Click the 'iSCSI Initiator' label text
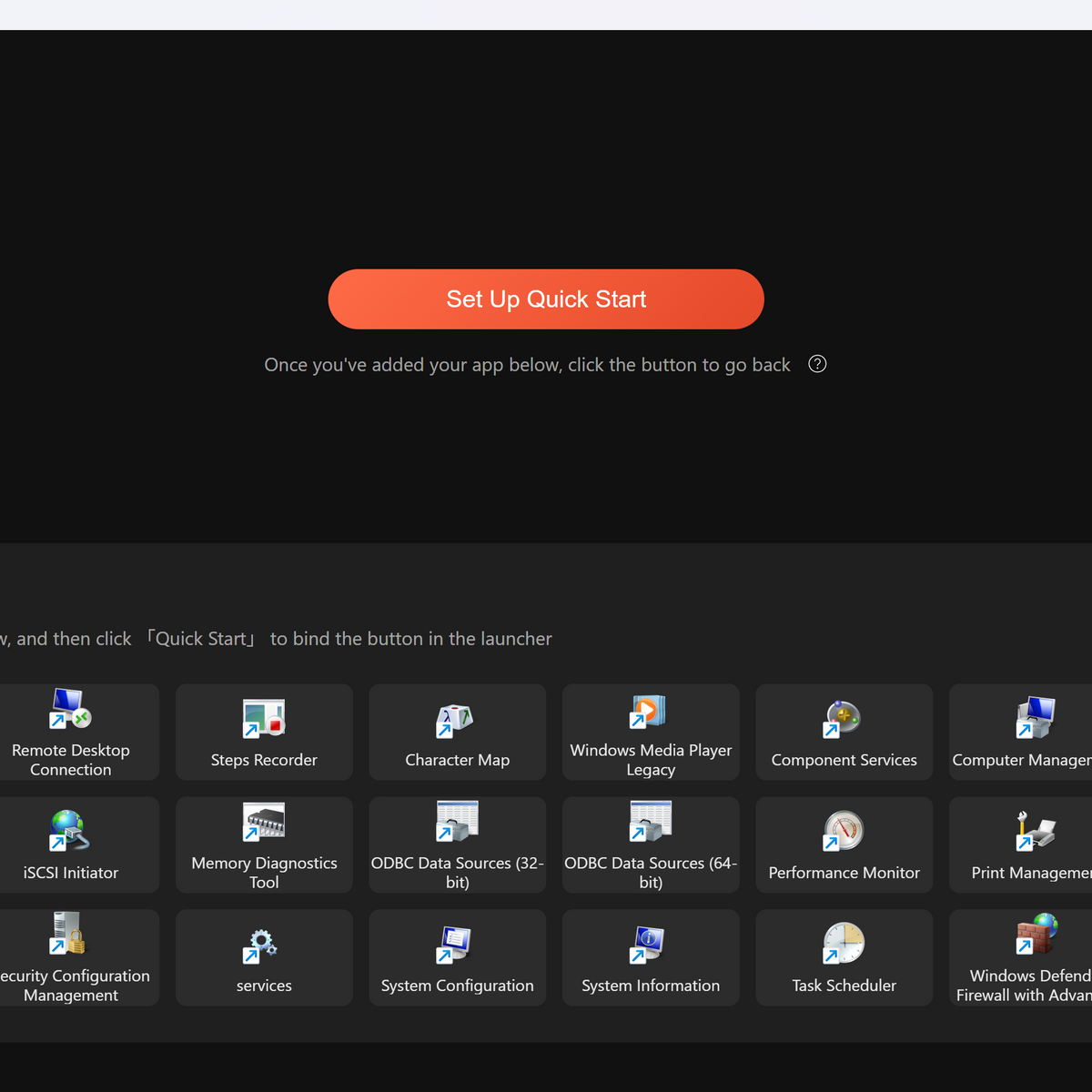The width and height of the screenshot is (1092, 1092). [x=70, y=873]
